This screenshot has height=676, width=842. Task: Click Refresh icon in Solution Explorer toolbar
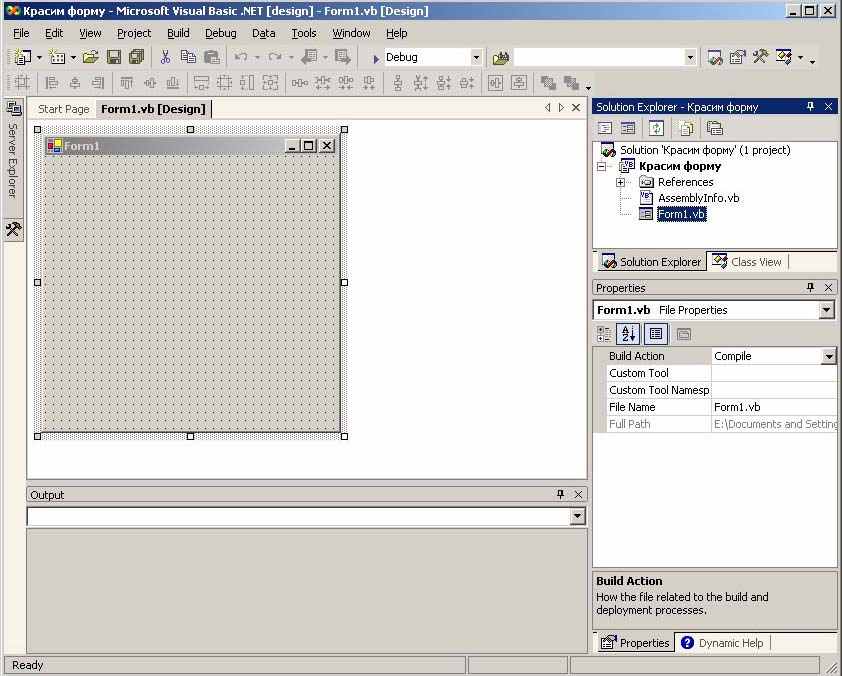point(656,128)
